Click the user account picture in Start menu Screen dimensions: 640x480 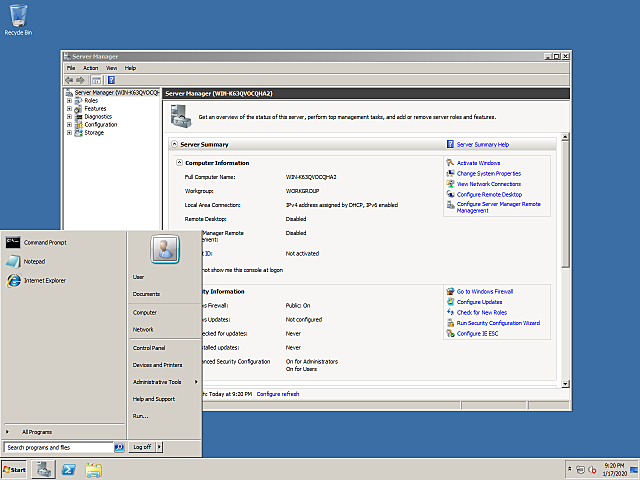(x=165, y=249)
